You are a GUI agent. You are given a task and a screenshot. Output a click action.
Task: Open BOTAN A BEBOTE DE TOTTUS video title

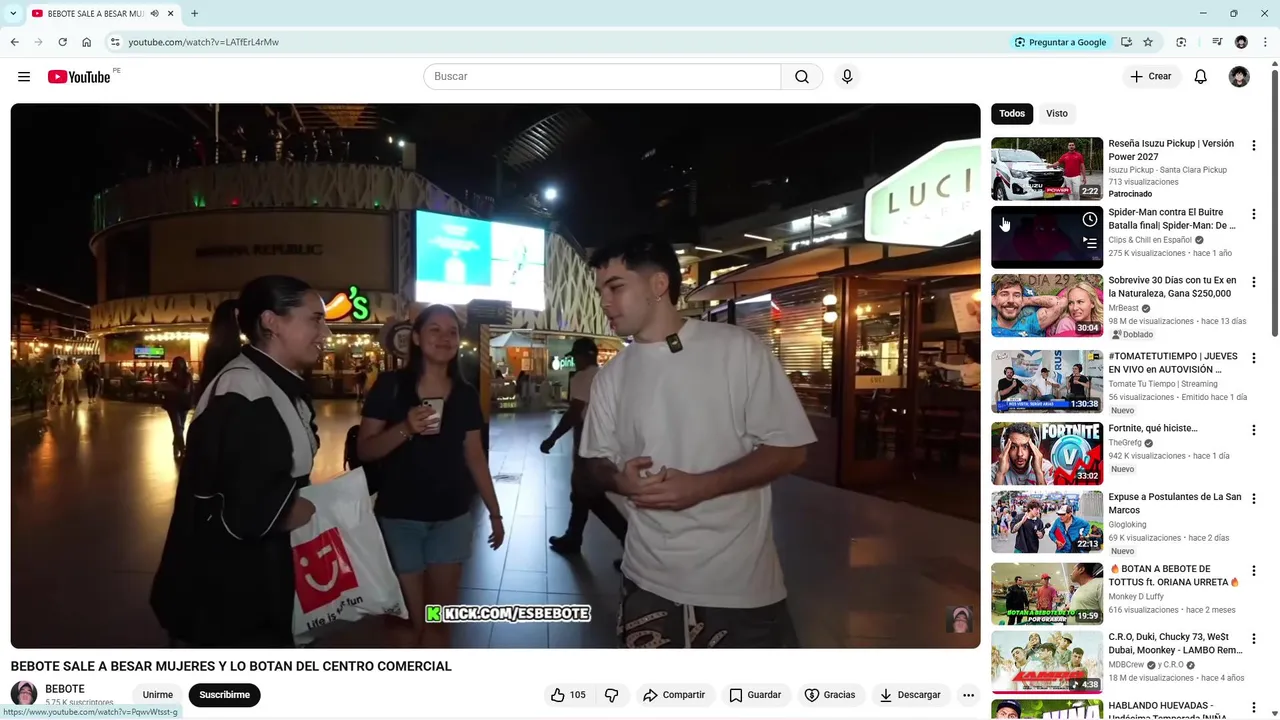pyautogui.click(x=1174, y=575)
